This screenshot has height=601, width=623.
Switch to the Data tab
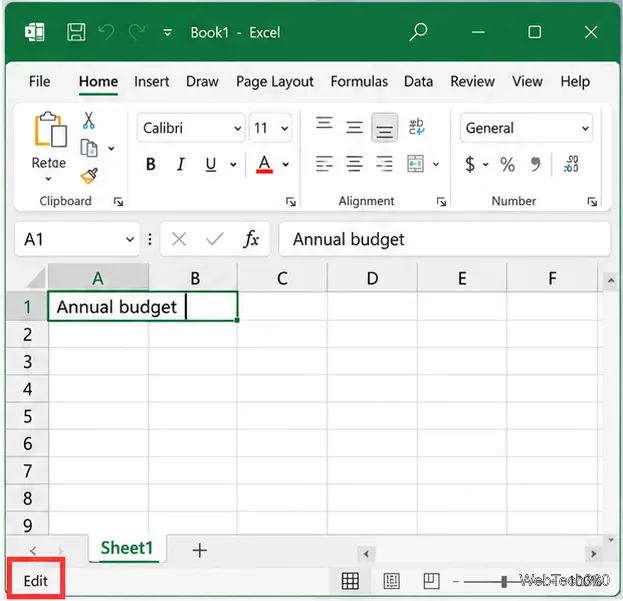[418, 81]
